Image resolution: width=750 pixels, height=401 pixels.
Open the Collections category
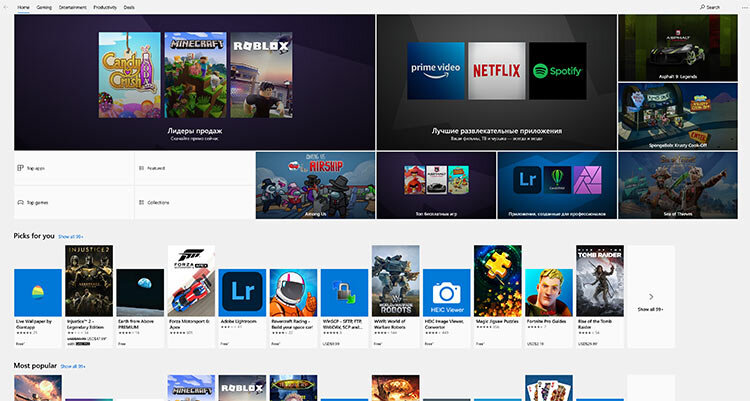(194, 202)
